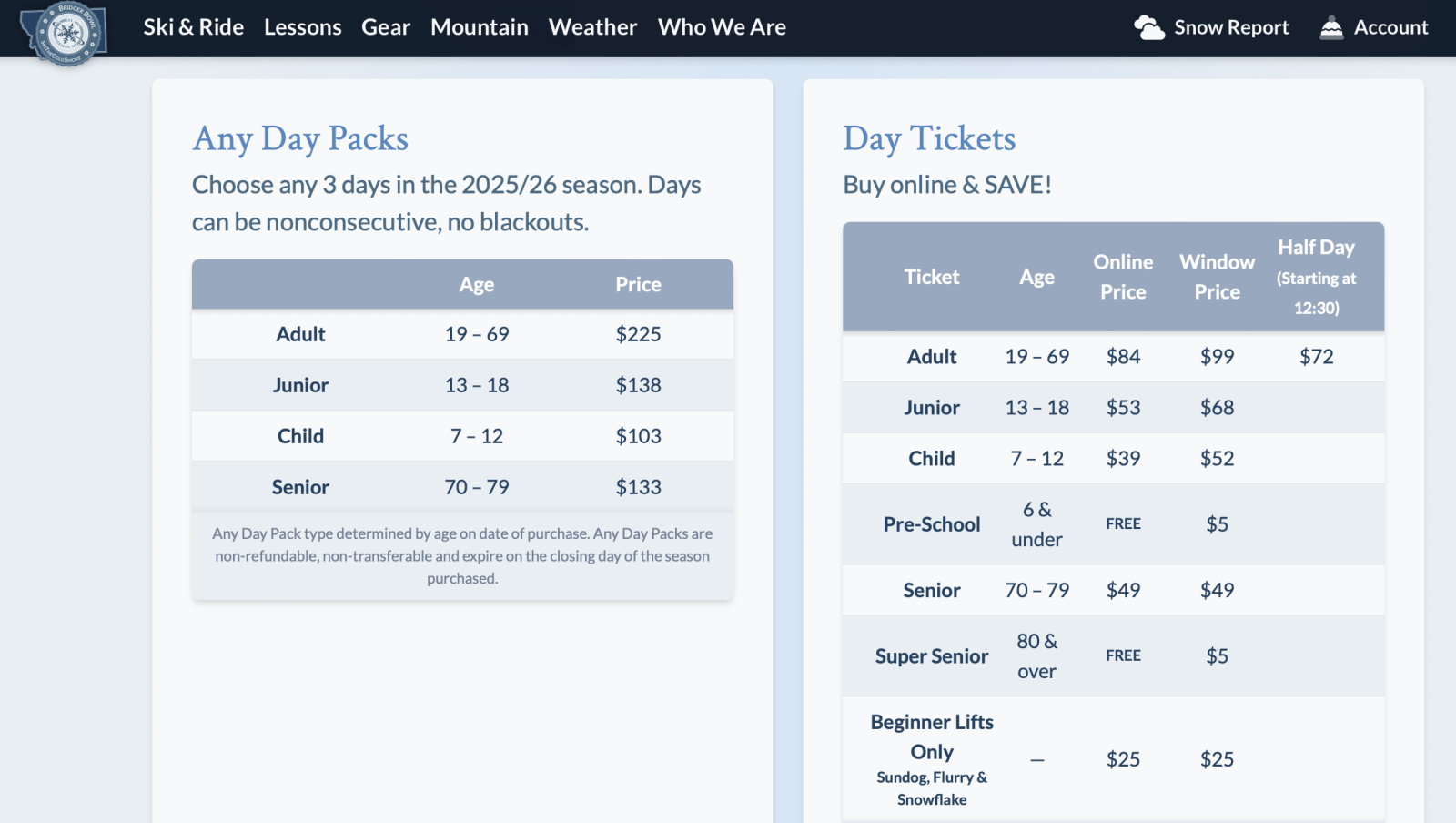
Task: Open the Ski & Ride menu
Action: (193, 26)
